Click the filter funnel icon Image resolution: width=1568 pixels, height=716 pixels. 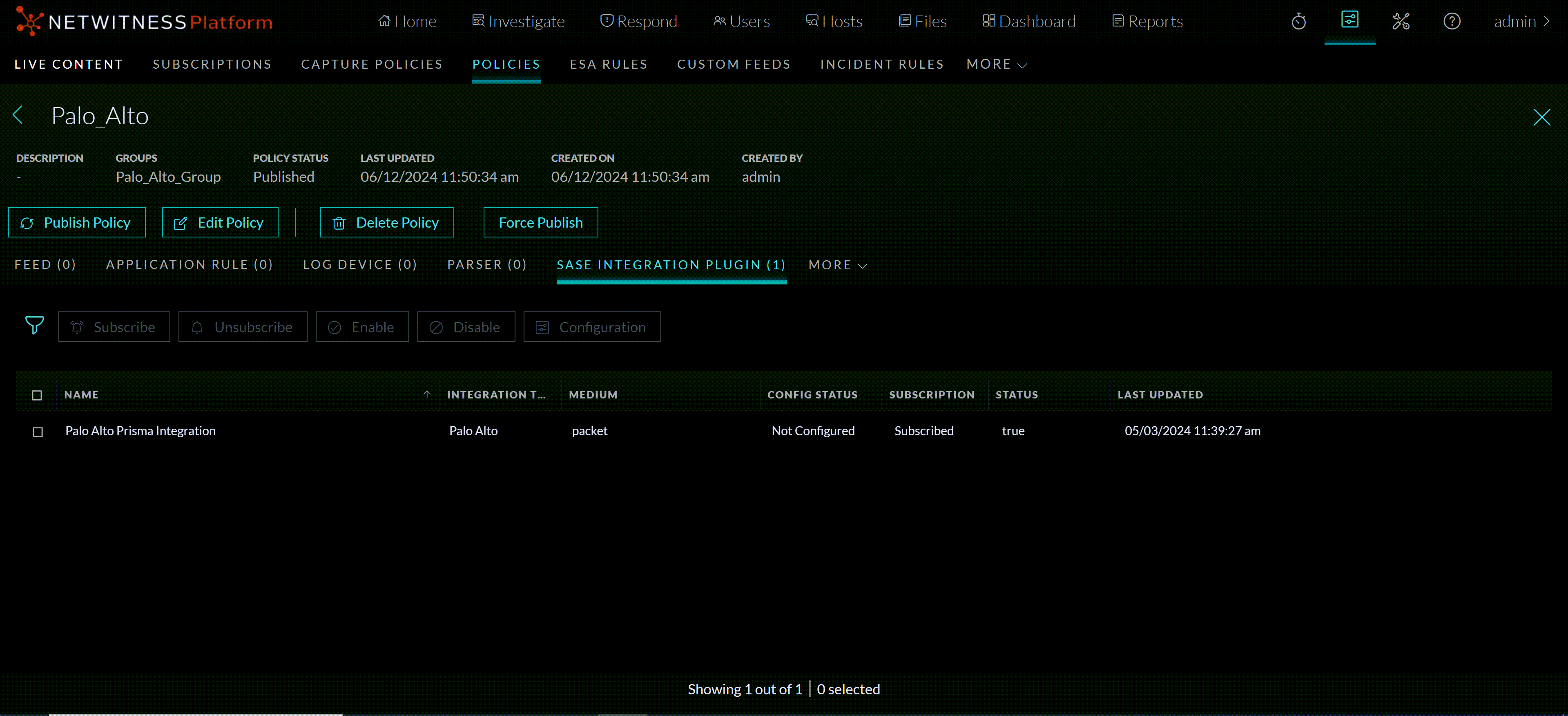[x=34, y=326]
